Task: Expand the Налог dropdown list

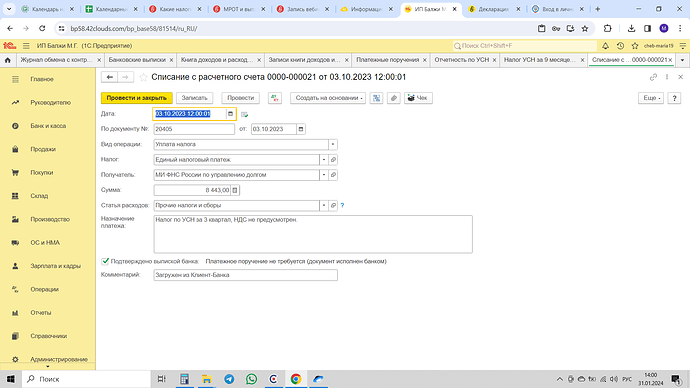Action: 324,160
